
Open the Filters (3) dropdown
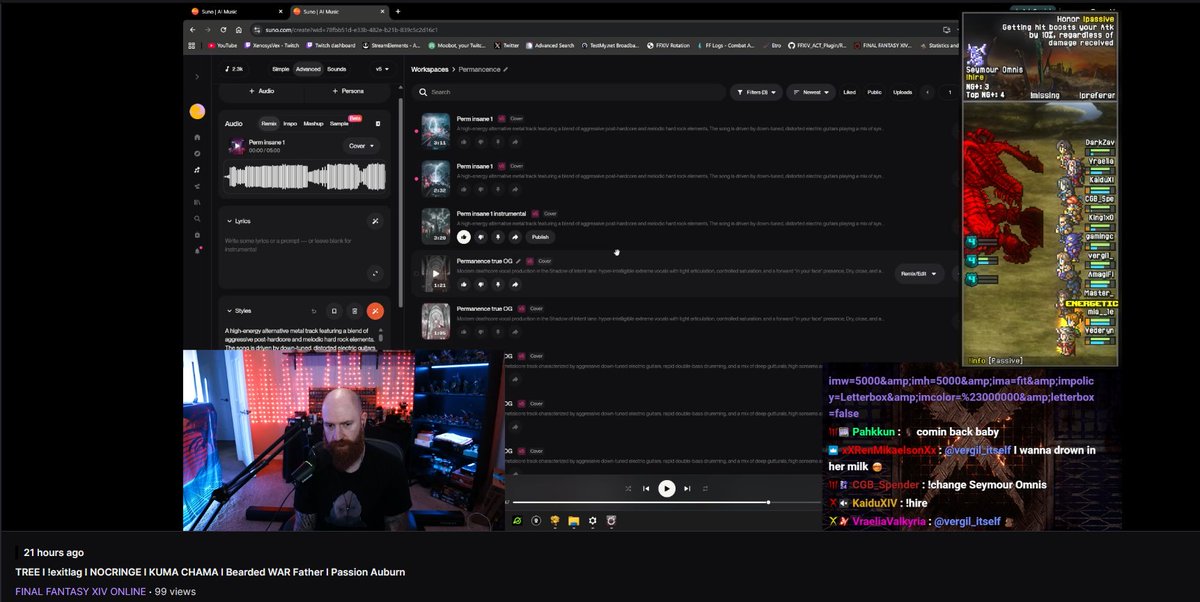pos(756,92)
